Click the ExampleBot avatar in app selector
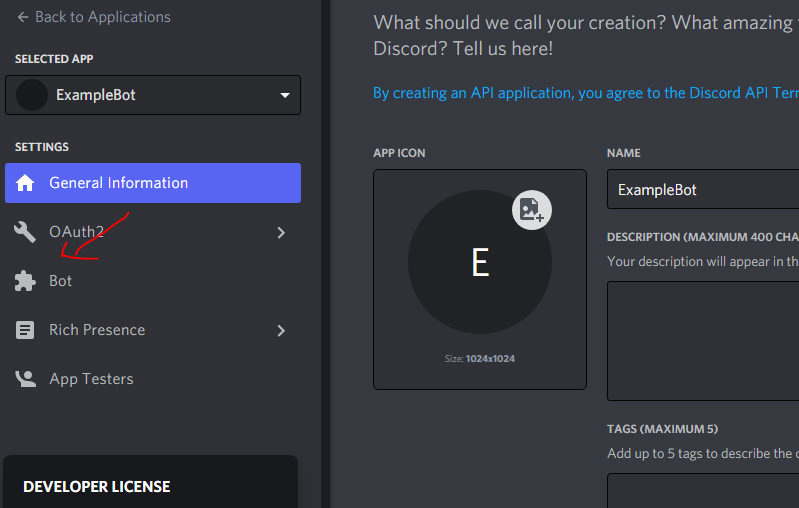The width and height of the screenshot is (799, 508). (x=32, y=95)
